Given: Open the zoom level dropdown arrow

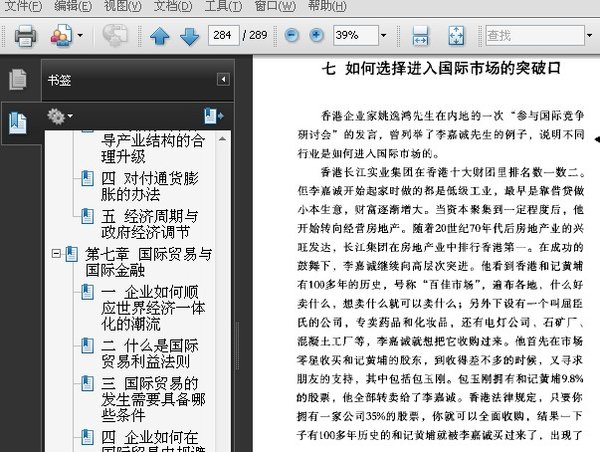Looking at the screenshot, I should point(383,36).
